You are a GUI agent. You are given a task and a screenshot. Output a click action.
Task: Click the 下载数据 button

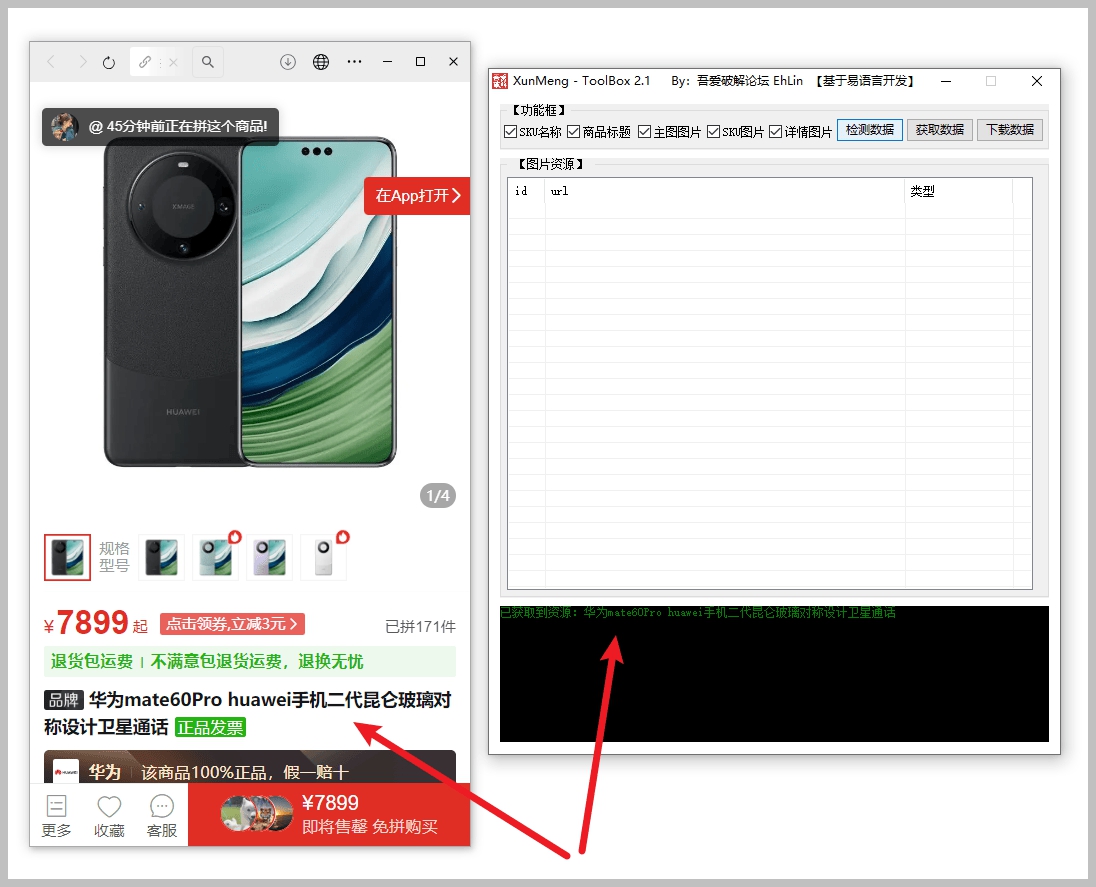pyautogui.click(x=1010, y=130)
